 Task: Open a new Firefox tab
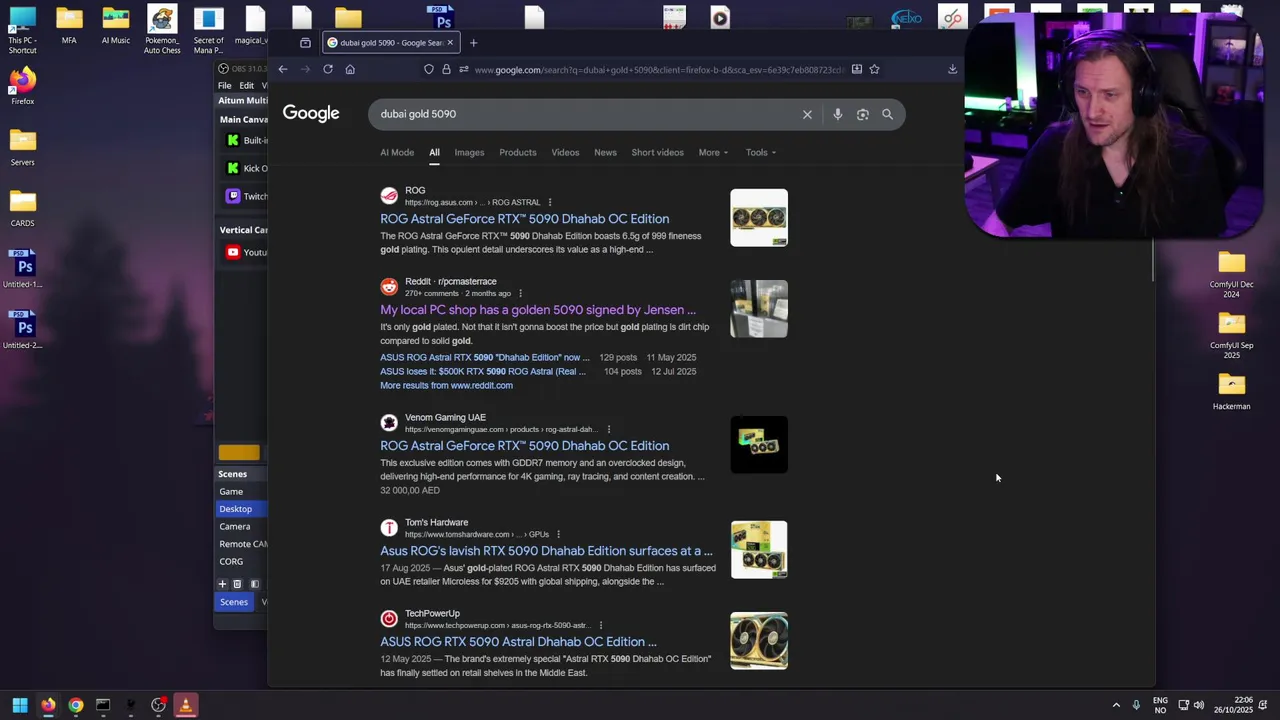(x=474, y=43)
